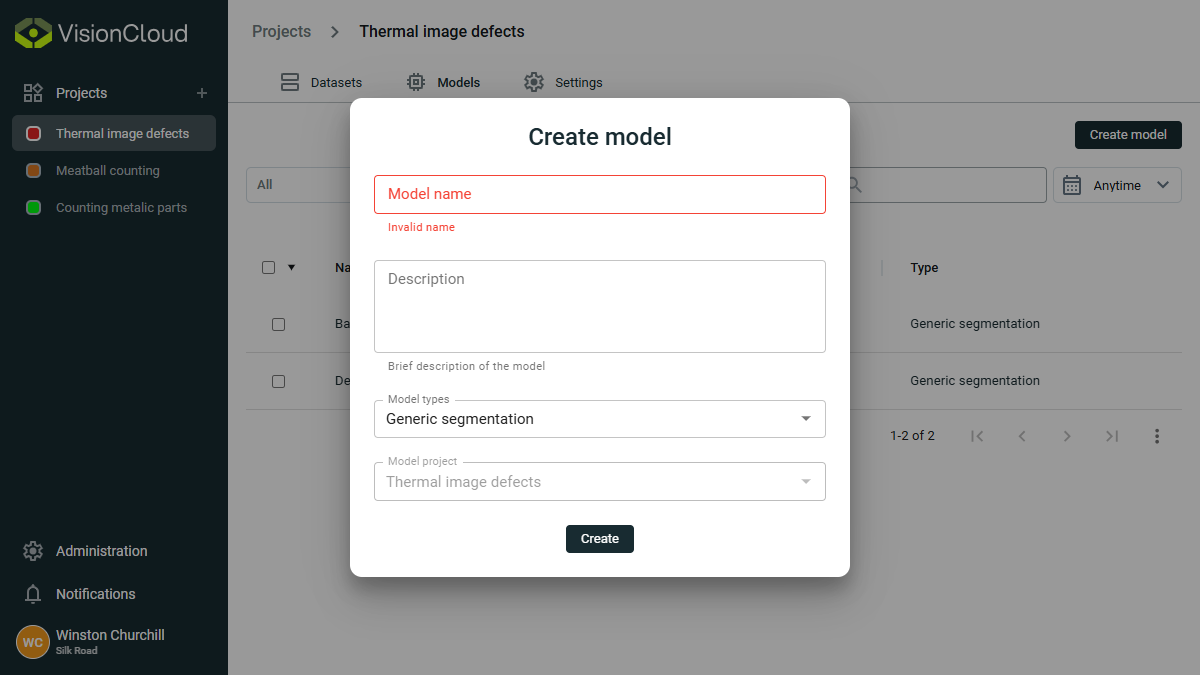Go to the next page of results
The height and width of the screenshot is (675, 1200).
1067,435
